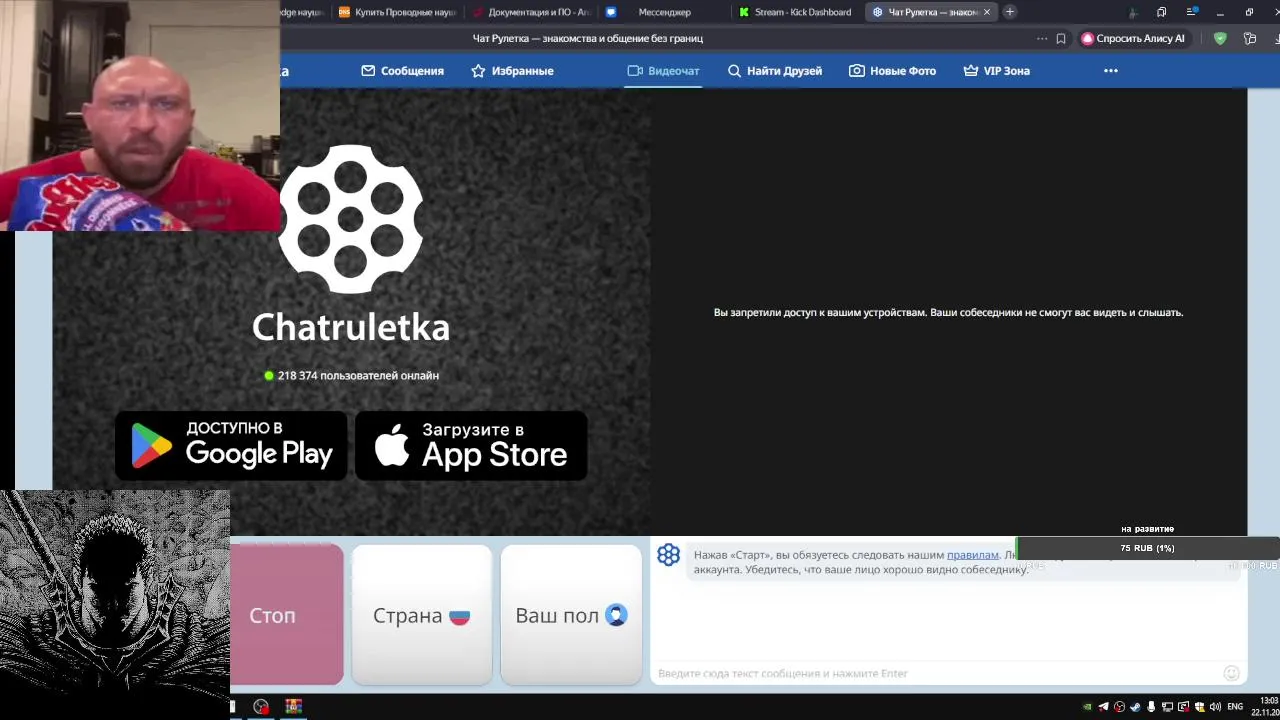
Task: Open the OBS tray icon
Action: [1119, 707]
